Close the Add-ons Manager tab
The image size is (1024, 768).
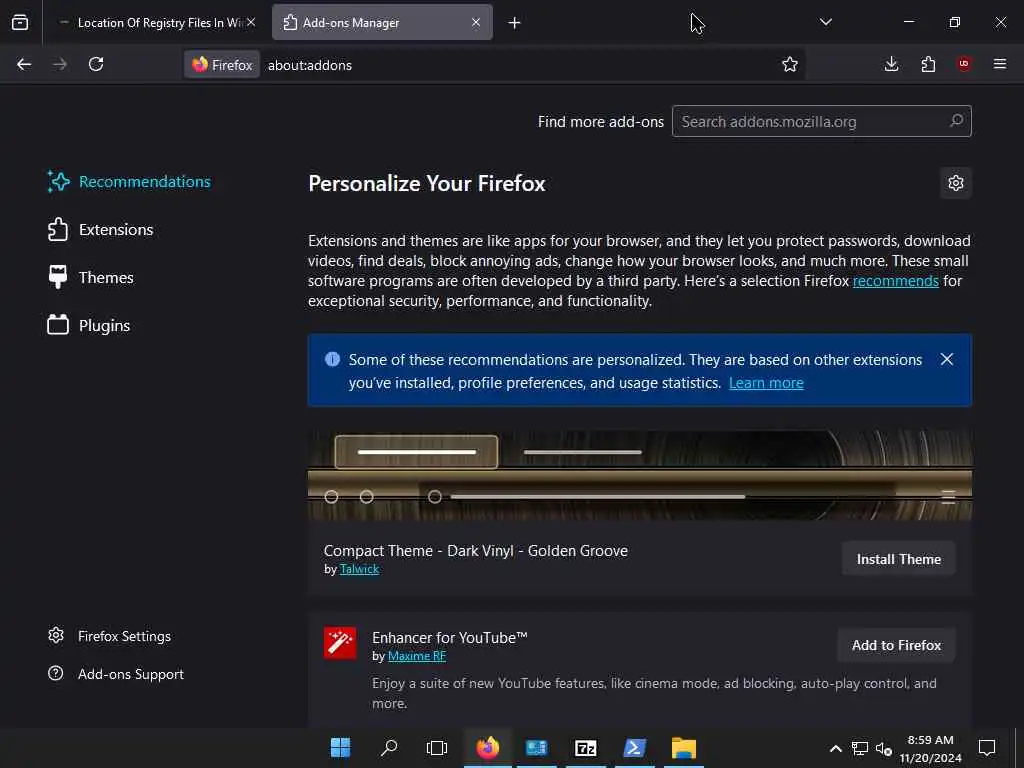coord(475,22)
